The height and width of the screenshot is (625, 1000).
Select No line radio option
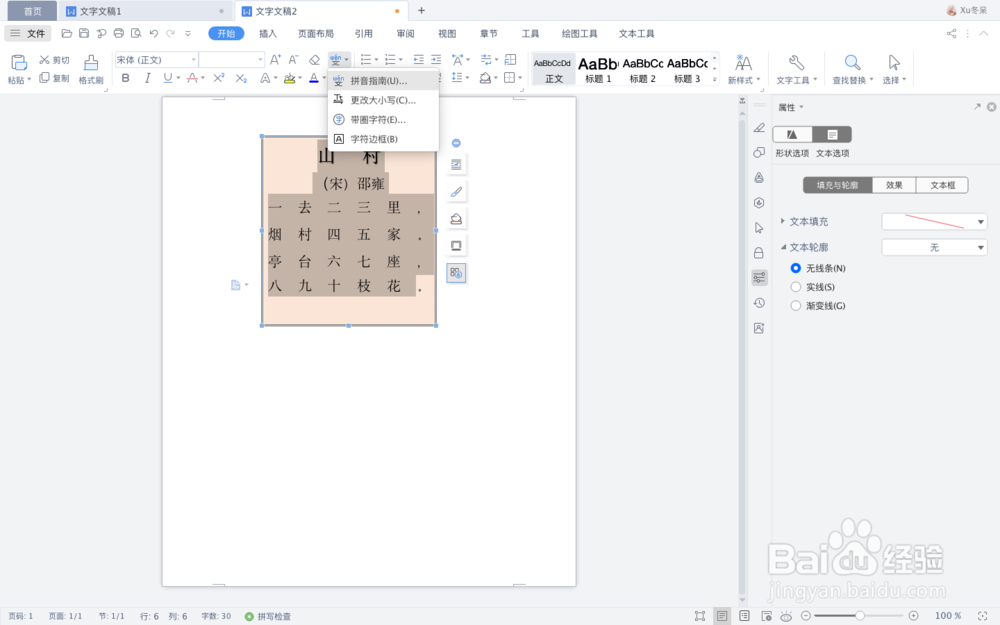coord(795,268)
